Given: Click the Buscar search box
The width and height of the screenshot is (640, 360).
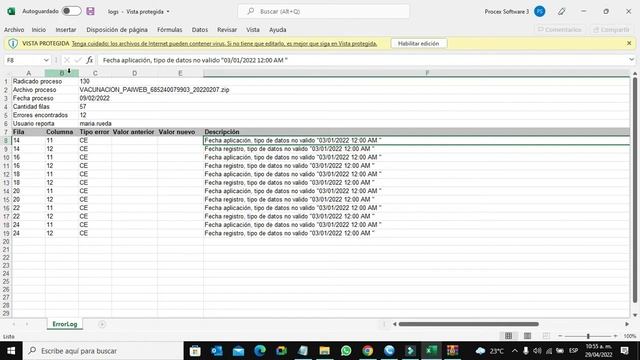Looking at the screenshot, I should 324,11.
